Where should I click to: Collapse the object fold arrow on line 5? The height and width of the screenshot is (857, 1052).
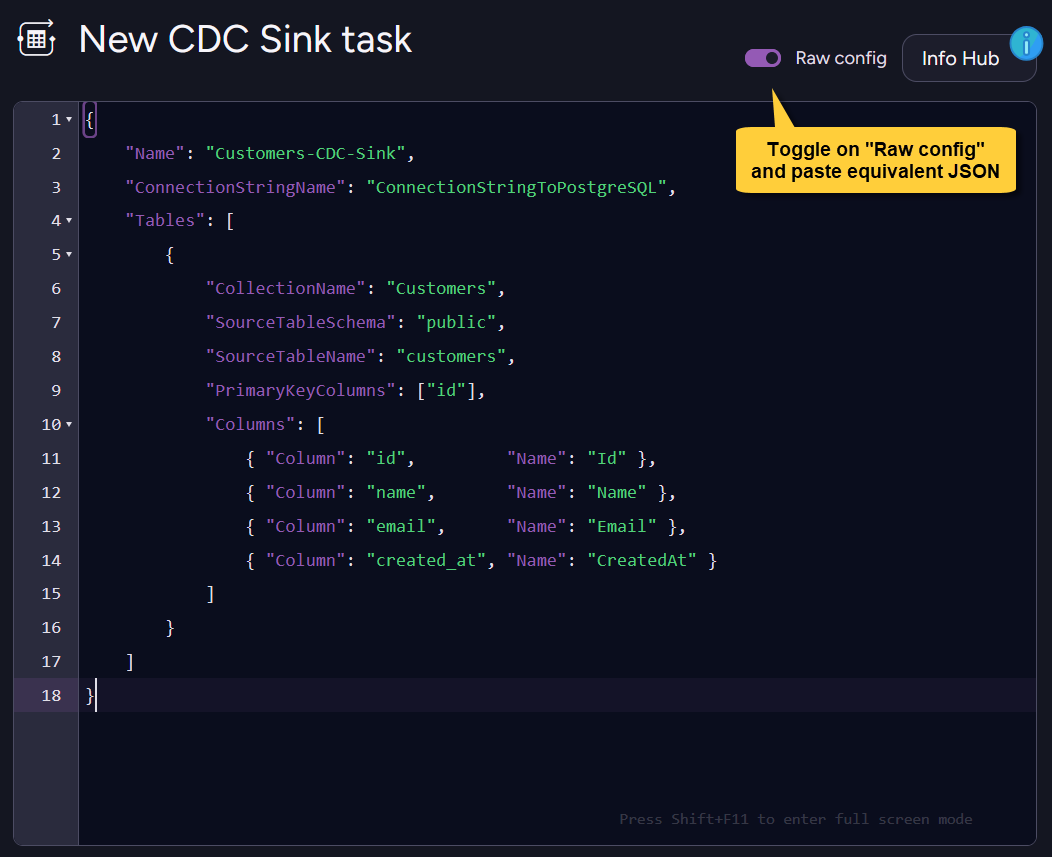(69, 255)
